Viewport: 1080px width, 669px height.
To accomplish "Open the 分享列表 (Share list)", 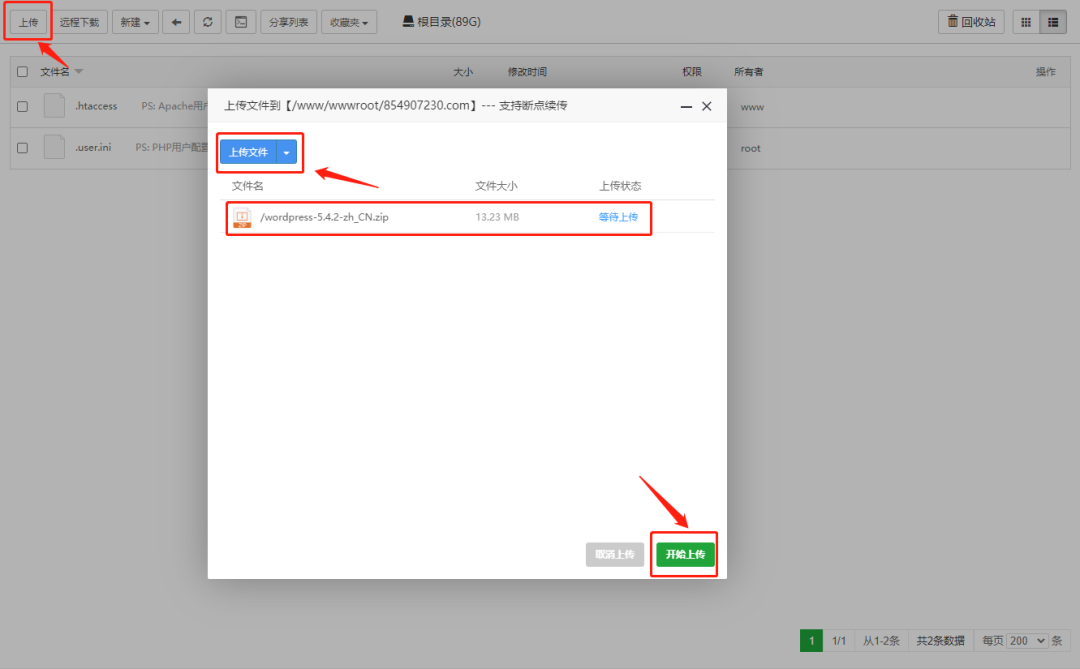I will click(289, 22).
